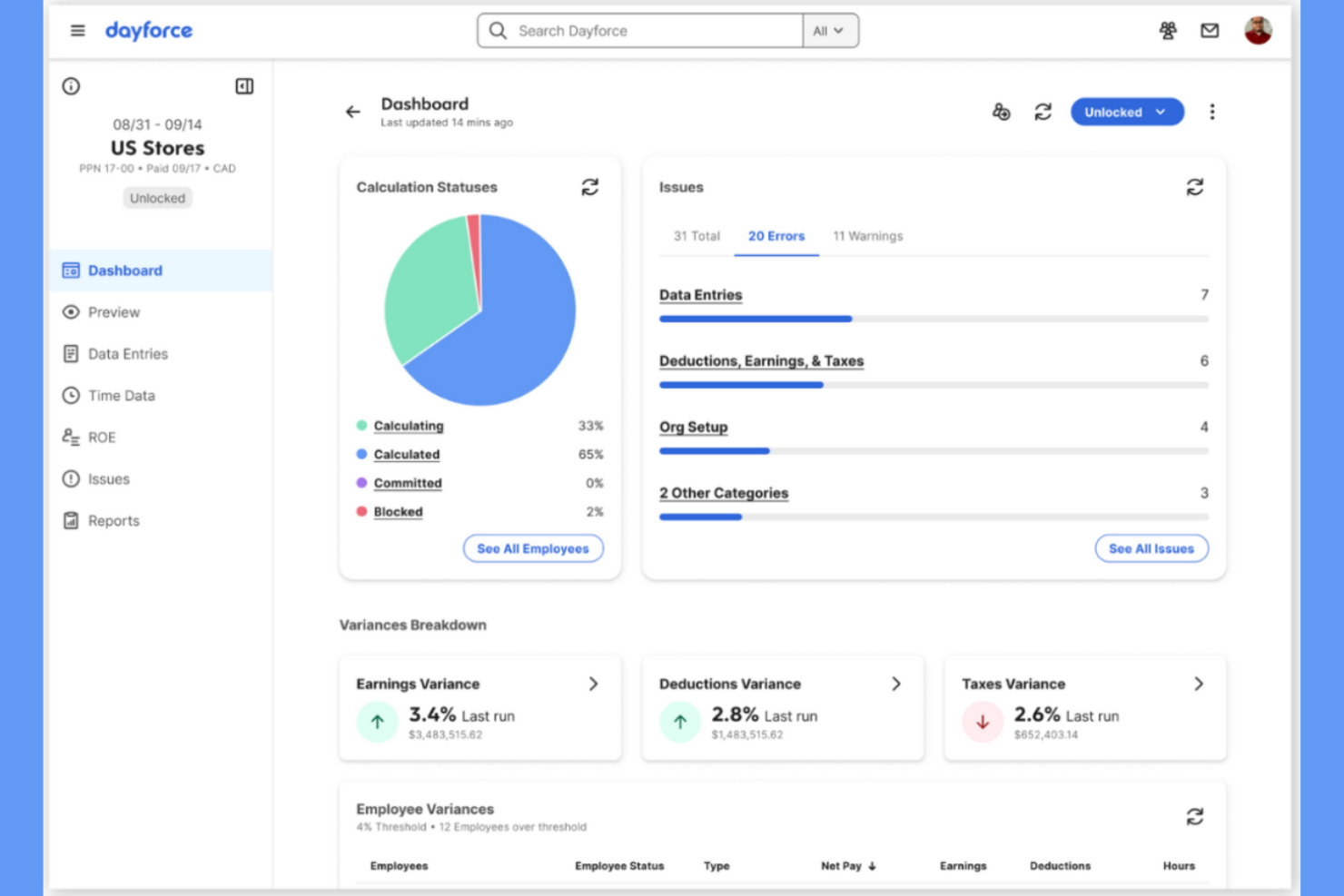The height and width of the screenshot is (896, 1344).
Task: Refresh the Issues panel
Action: (1195, 187)
